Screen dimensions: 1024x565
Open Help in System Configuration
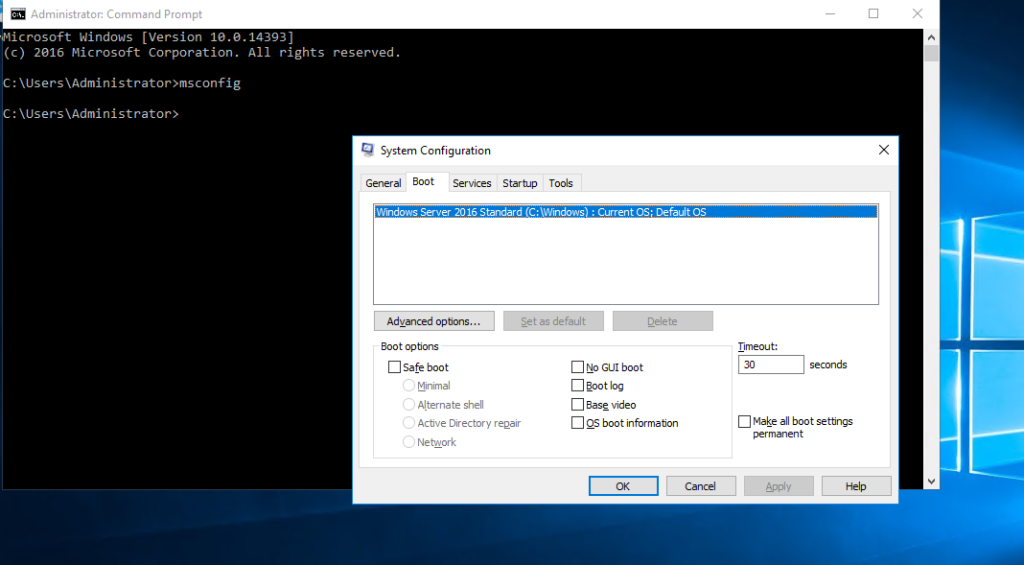click(x=856, y=486)
